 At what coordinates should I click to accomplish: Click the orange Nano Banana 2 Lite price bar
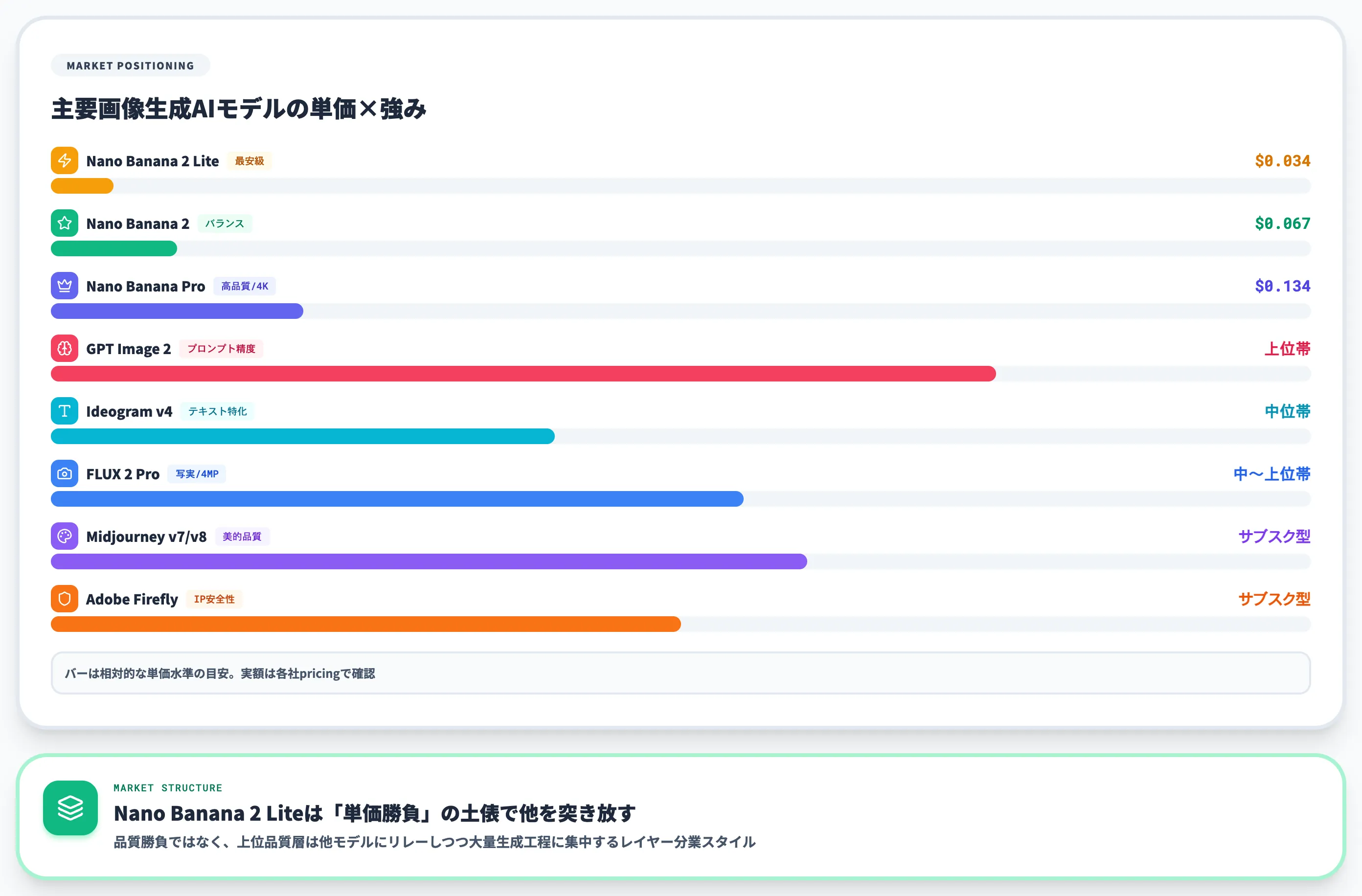[x=82, y=186]
